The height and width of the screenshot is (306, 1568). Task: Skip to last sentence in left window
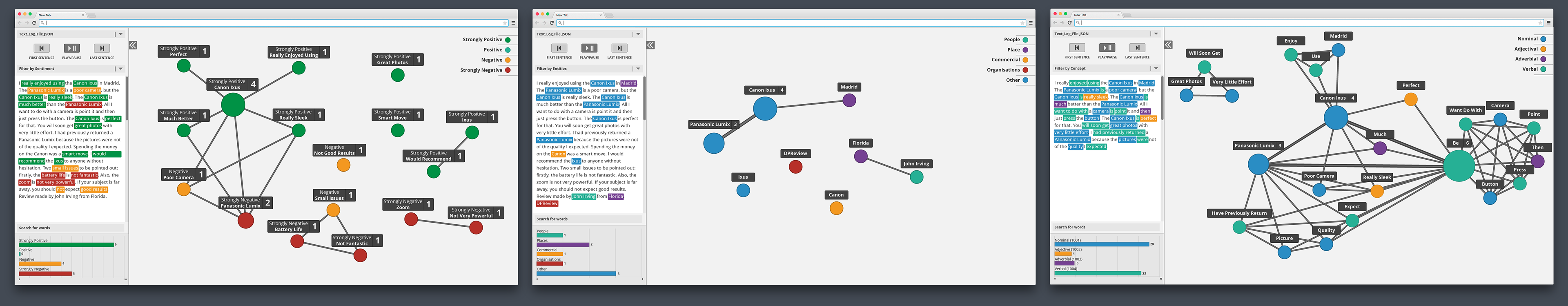(102, 48)
